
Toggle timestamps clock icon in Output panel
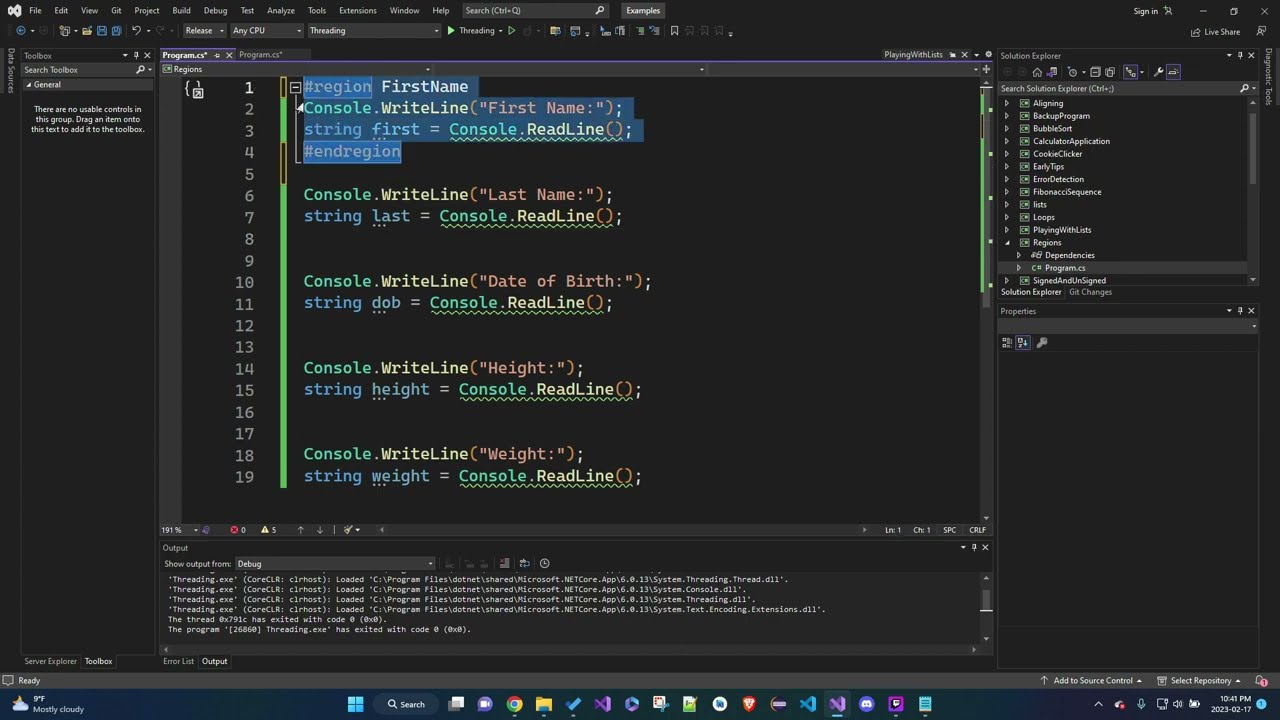pyautogui.click(x=545, y=563)
